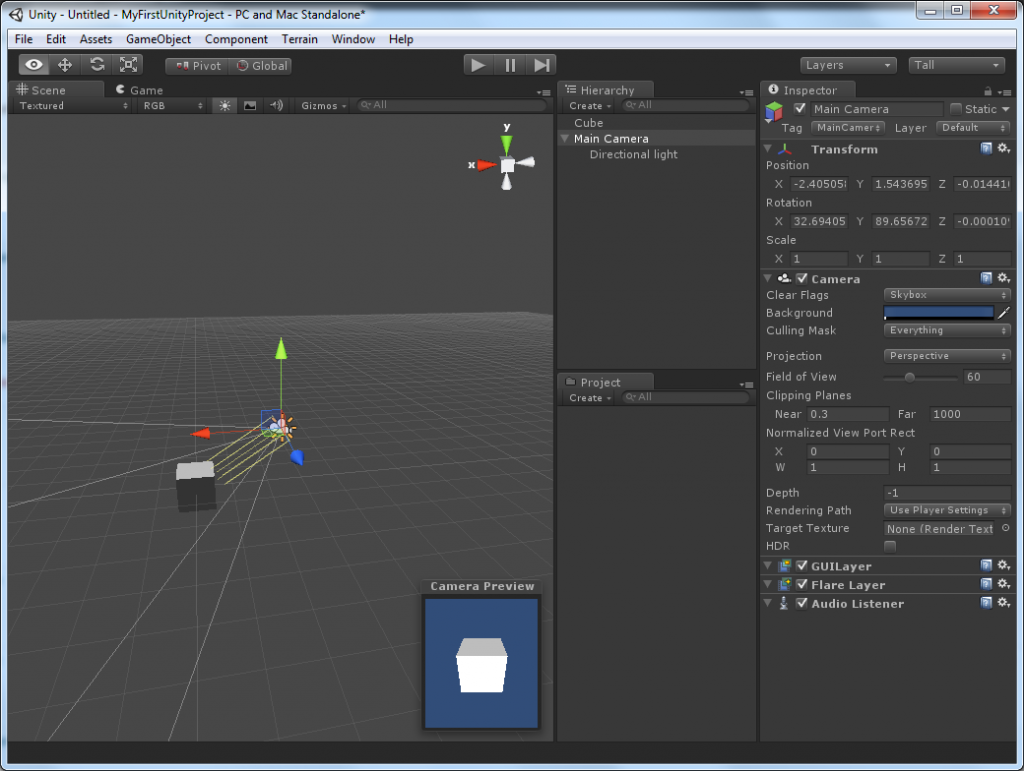The image size is (1024, 771).
Task: Toggle Pivot handle position
Action: (x=198, y=66)
